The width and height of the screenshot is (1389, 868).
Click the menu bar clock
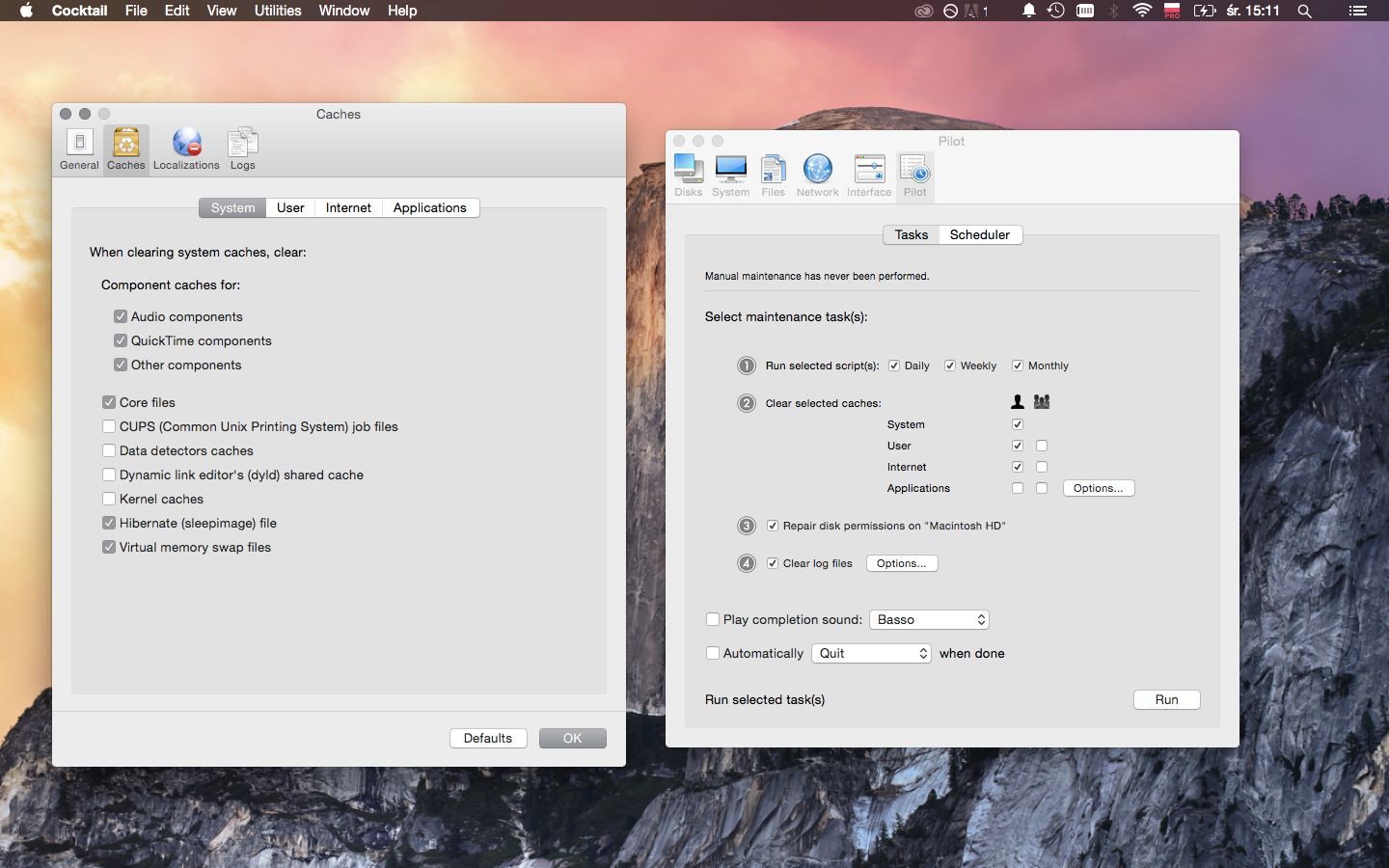pos(1253,11)
